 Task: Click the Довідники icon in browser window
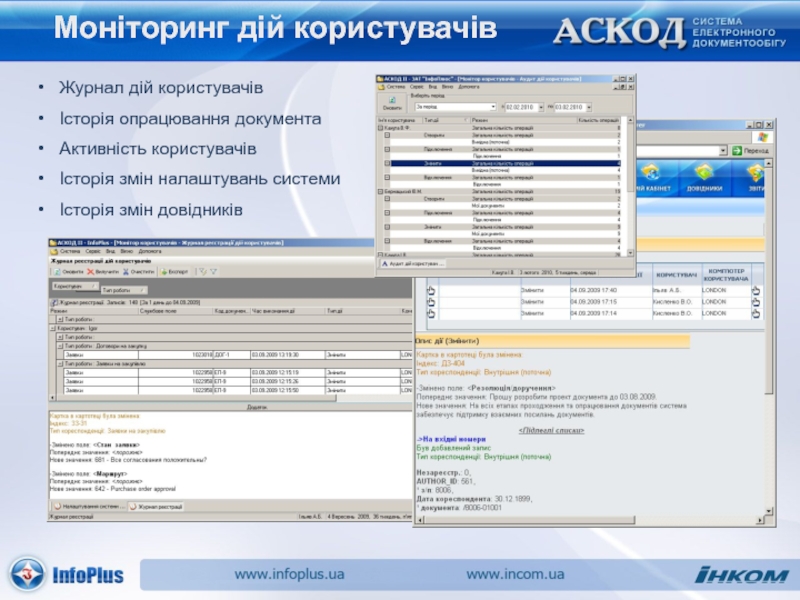(x=704, y=172)
